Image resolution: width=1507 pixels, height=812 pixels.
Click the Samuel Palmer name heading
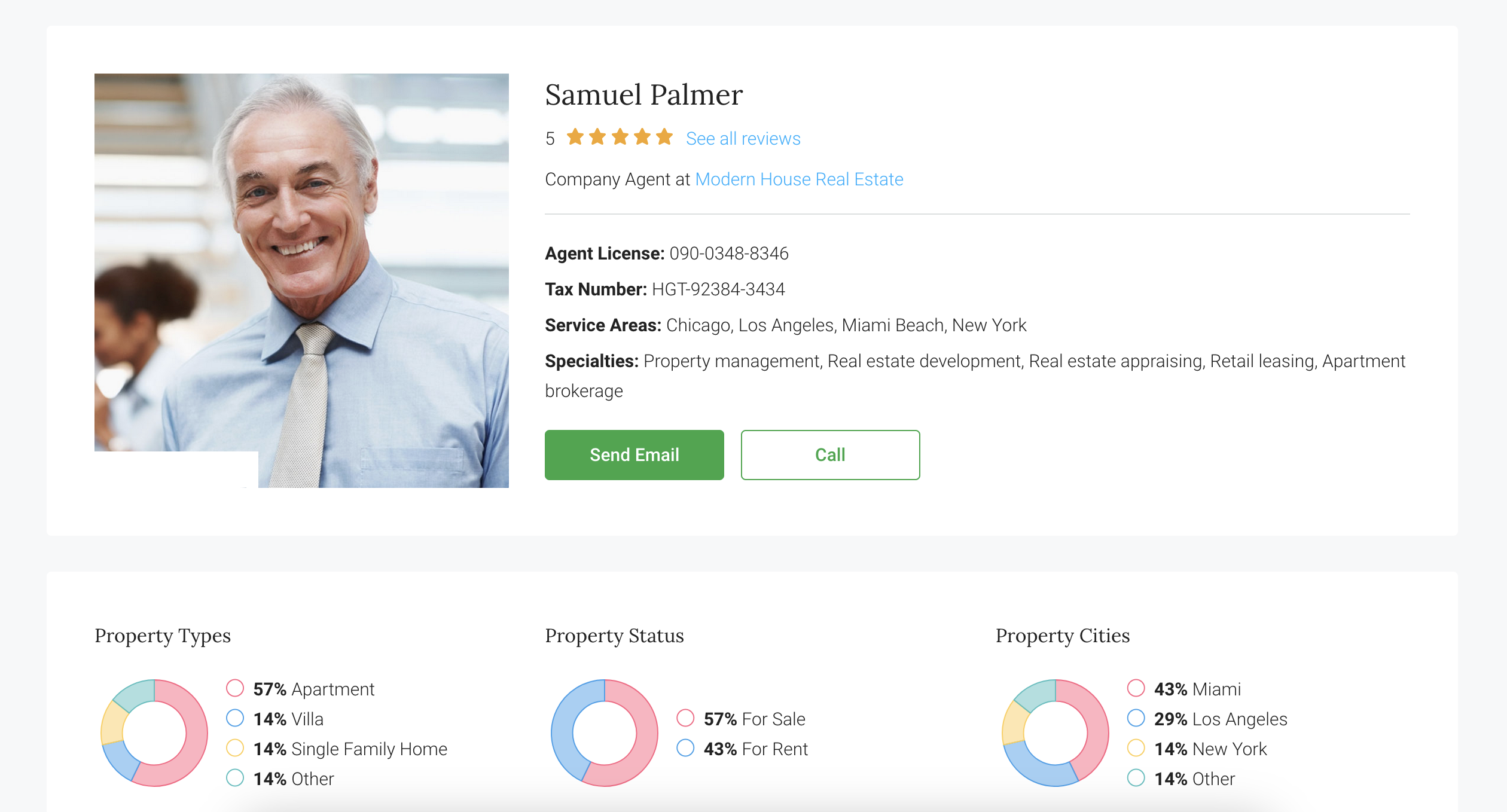pos(643,95)
